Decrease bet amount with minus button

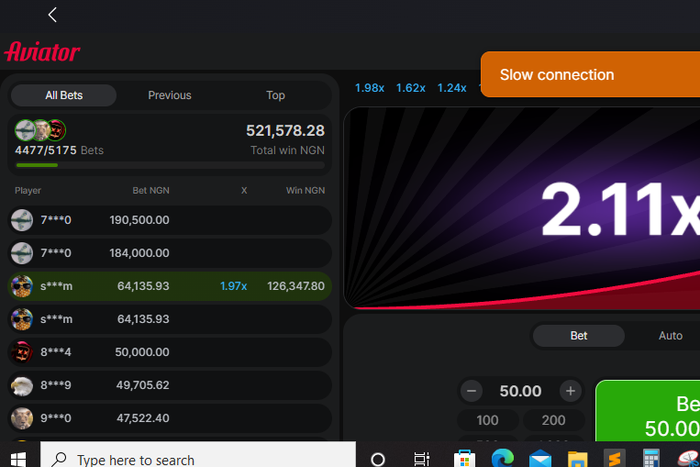472,391
